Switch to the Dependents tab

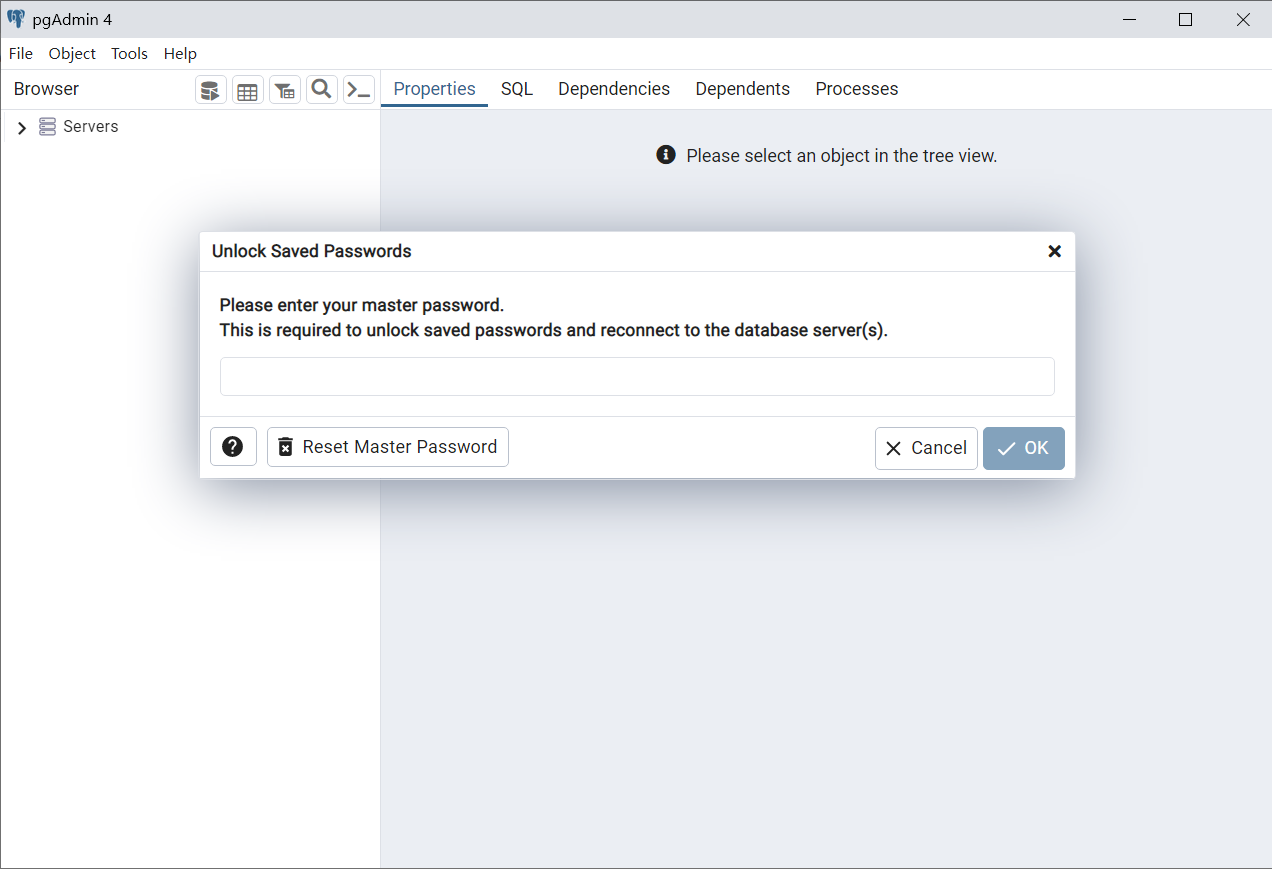(x=743, y=89)
